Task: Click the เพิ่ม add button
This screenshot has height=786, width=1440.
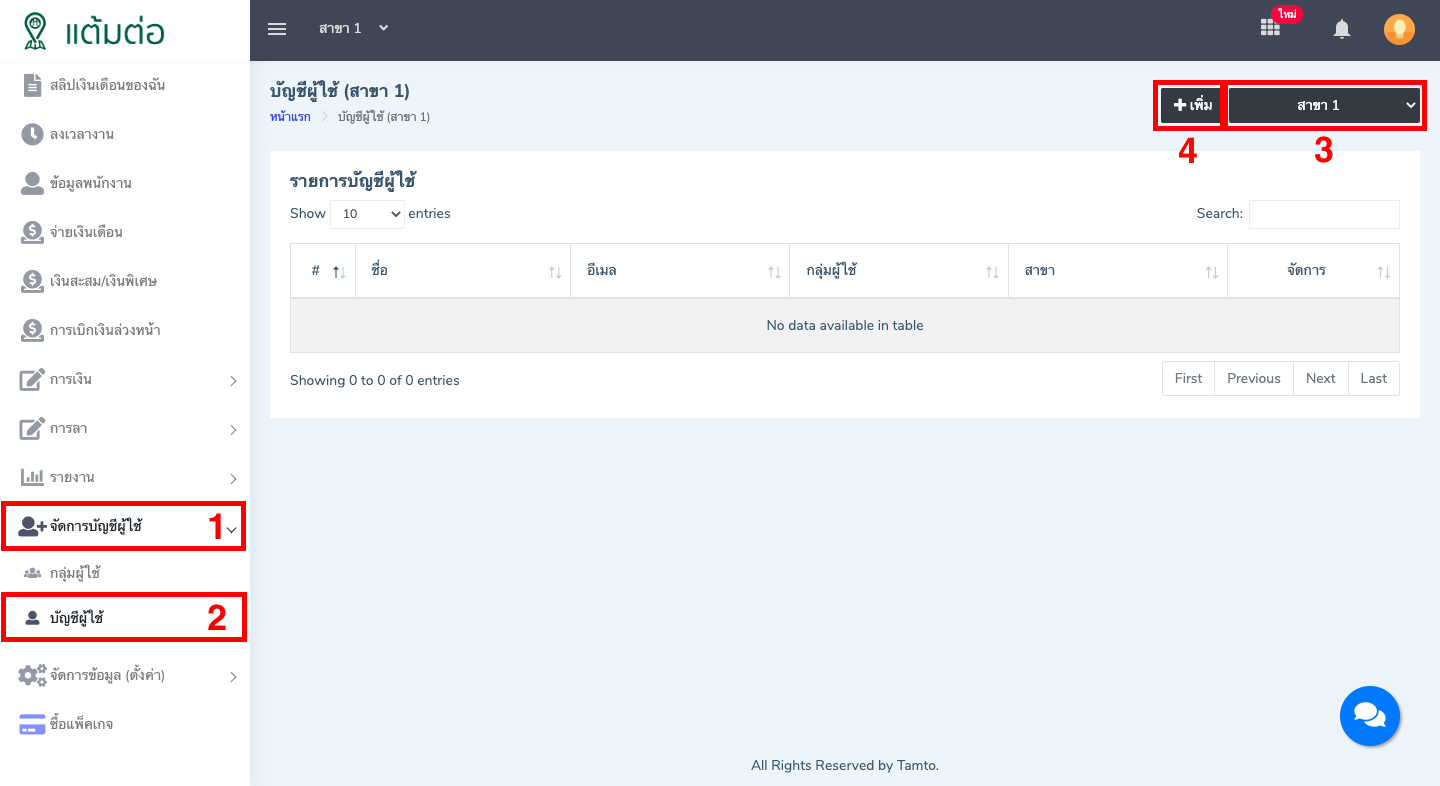Action: pos(1191,105)
